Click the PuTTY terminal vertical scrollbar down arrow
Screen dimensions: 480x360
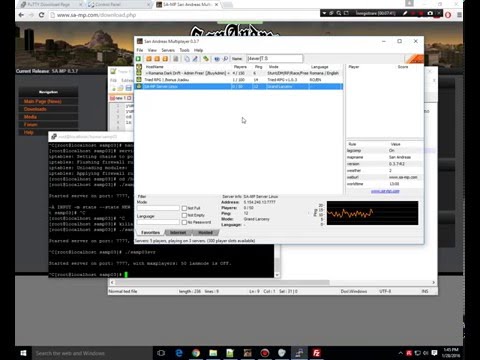(x=277, y=275)
